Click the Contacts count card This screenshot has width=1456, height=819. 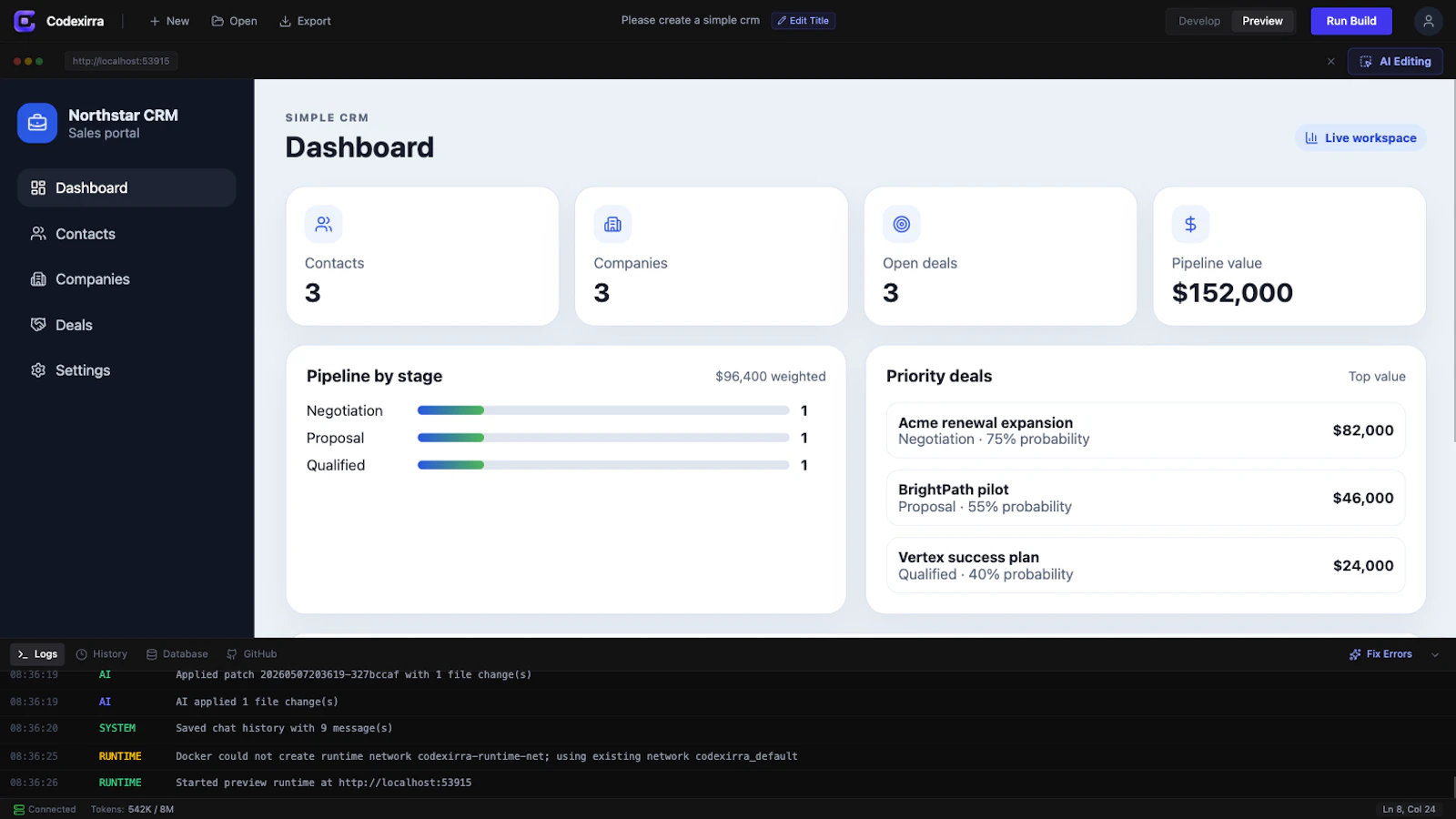[x=422, y=256]
